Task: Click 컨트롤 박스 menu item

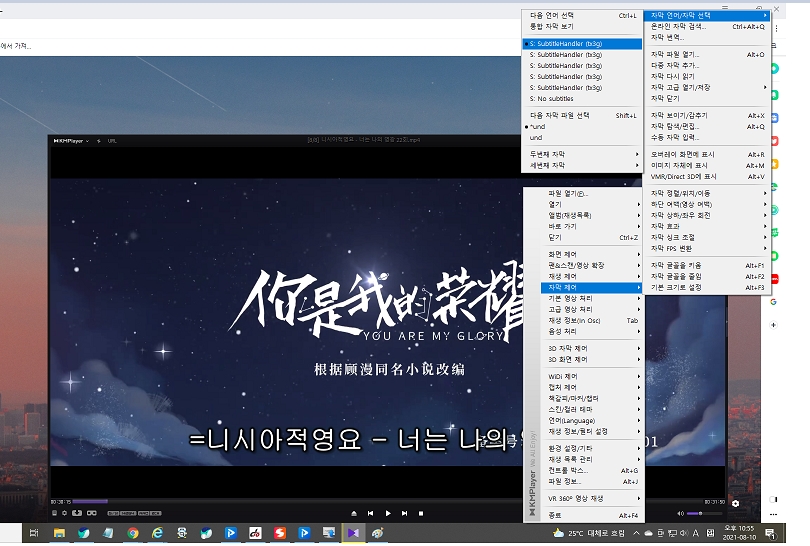Action: tap(591, 471)
